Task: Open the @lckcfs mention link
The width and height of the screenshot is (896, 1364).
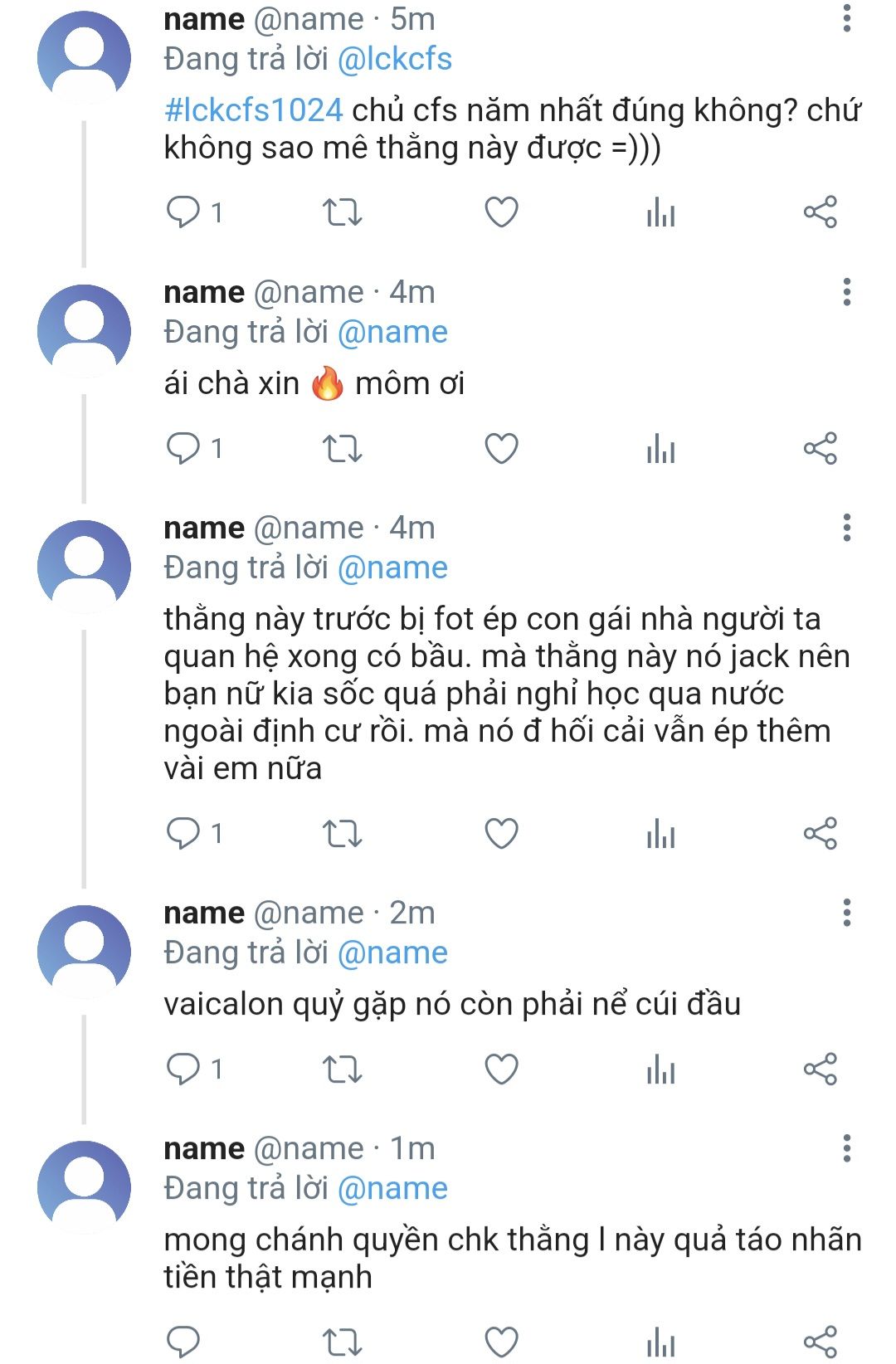Action: pos(395,59)
